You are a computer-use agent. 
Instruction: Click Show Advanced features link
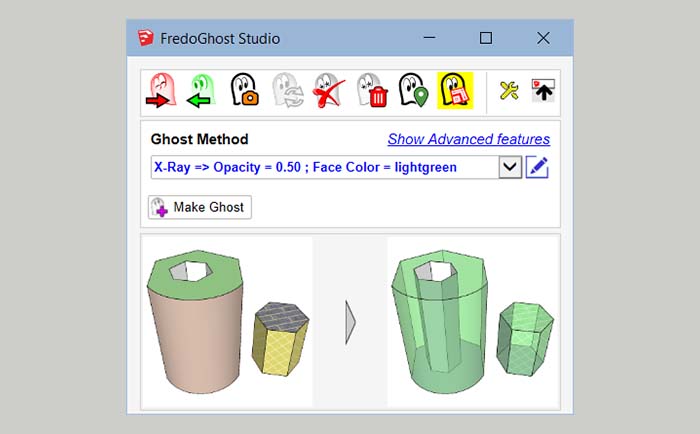(x=468, y=139)
